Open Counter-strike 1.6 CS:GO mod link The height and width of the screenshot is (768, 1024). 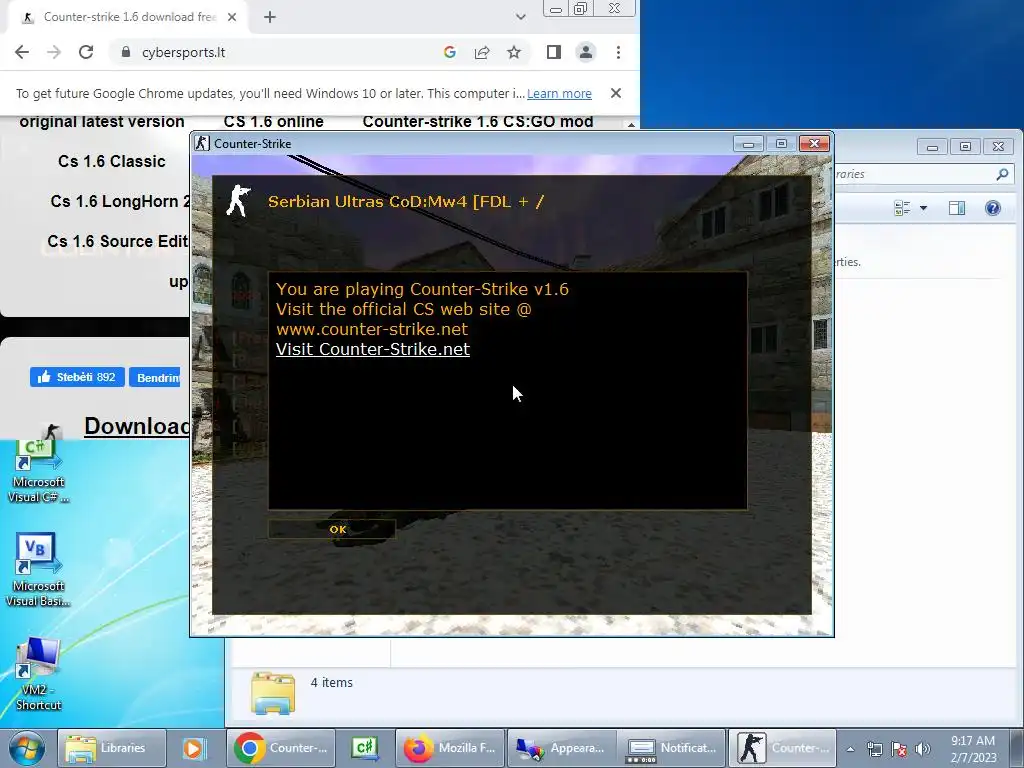(477, 121)
